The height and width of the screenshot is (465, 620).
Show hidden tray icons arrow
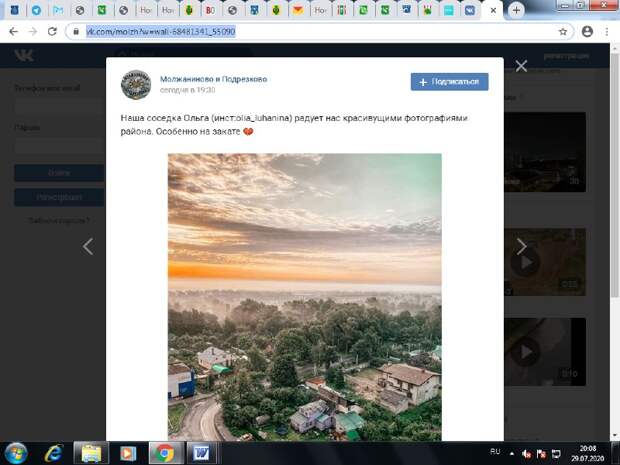pos(512,454)
